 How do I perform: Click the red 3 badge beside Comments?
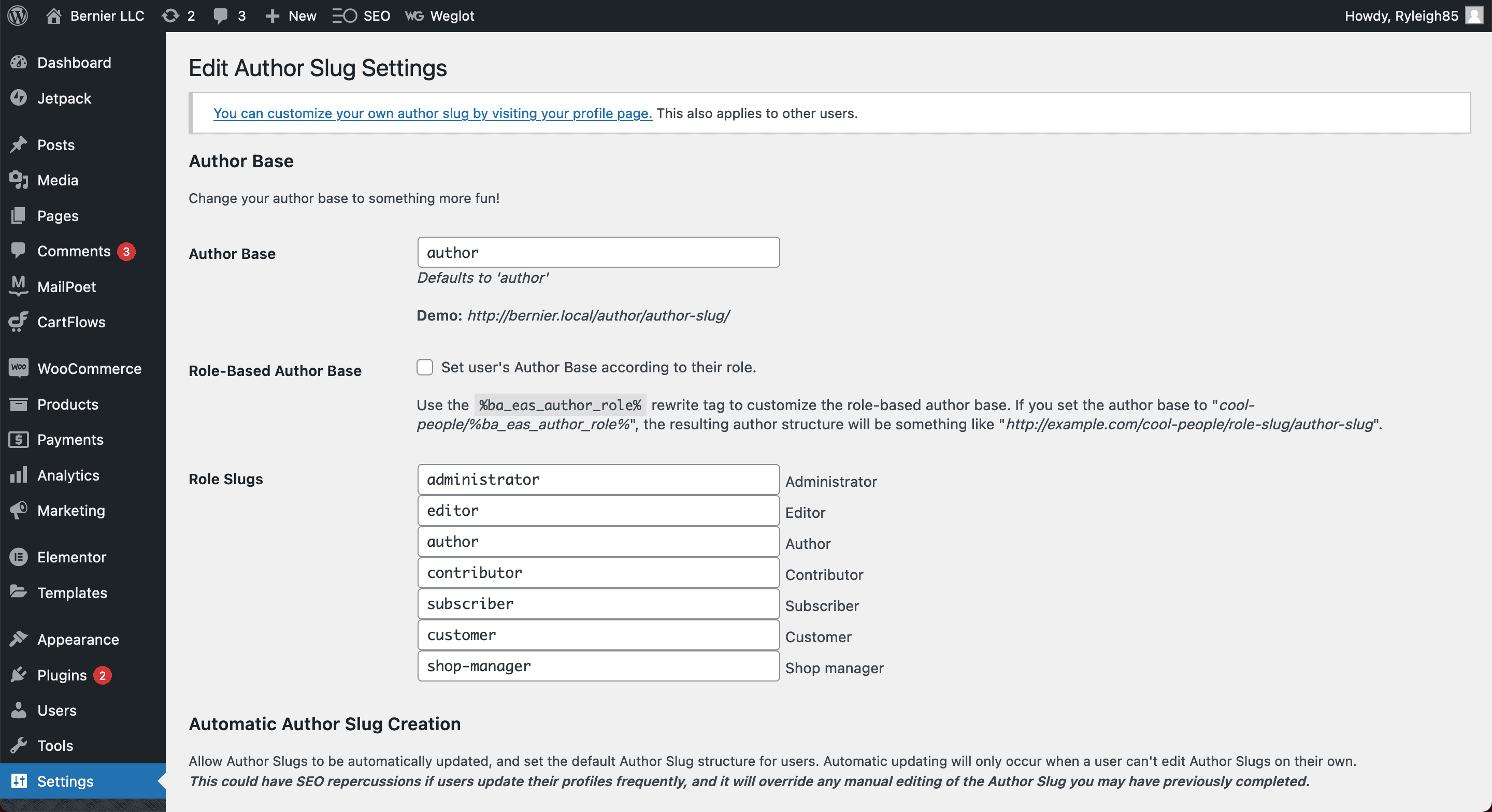(126, 251)
